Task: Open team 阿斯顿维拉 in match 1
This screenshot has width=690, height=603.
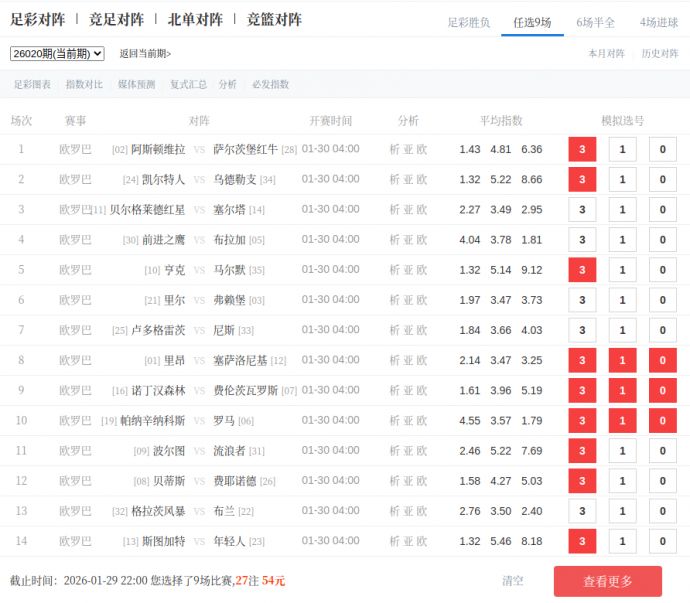Action: coord(158,150)
